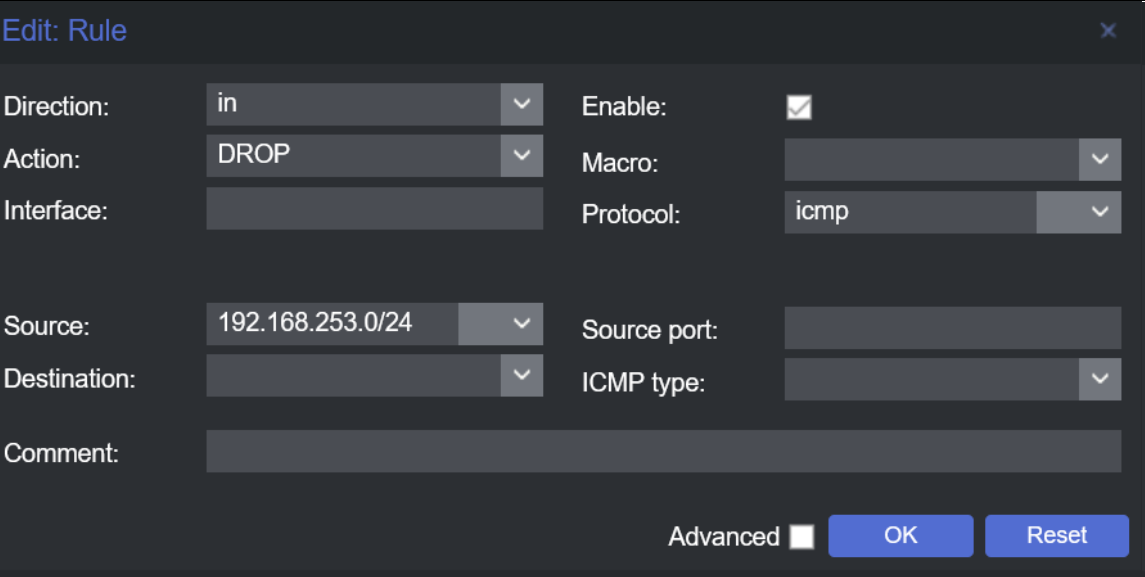Click the Source field with 192.168.253.0/24

click(332, 324)
